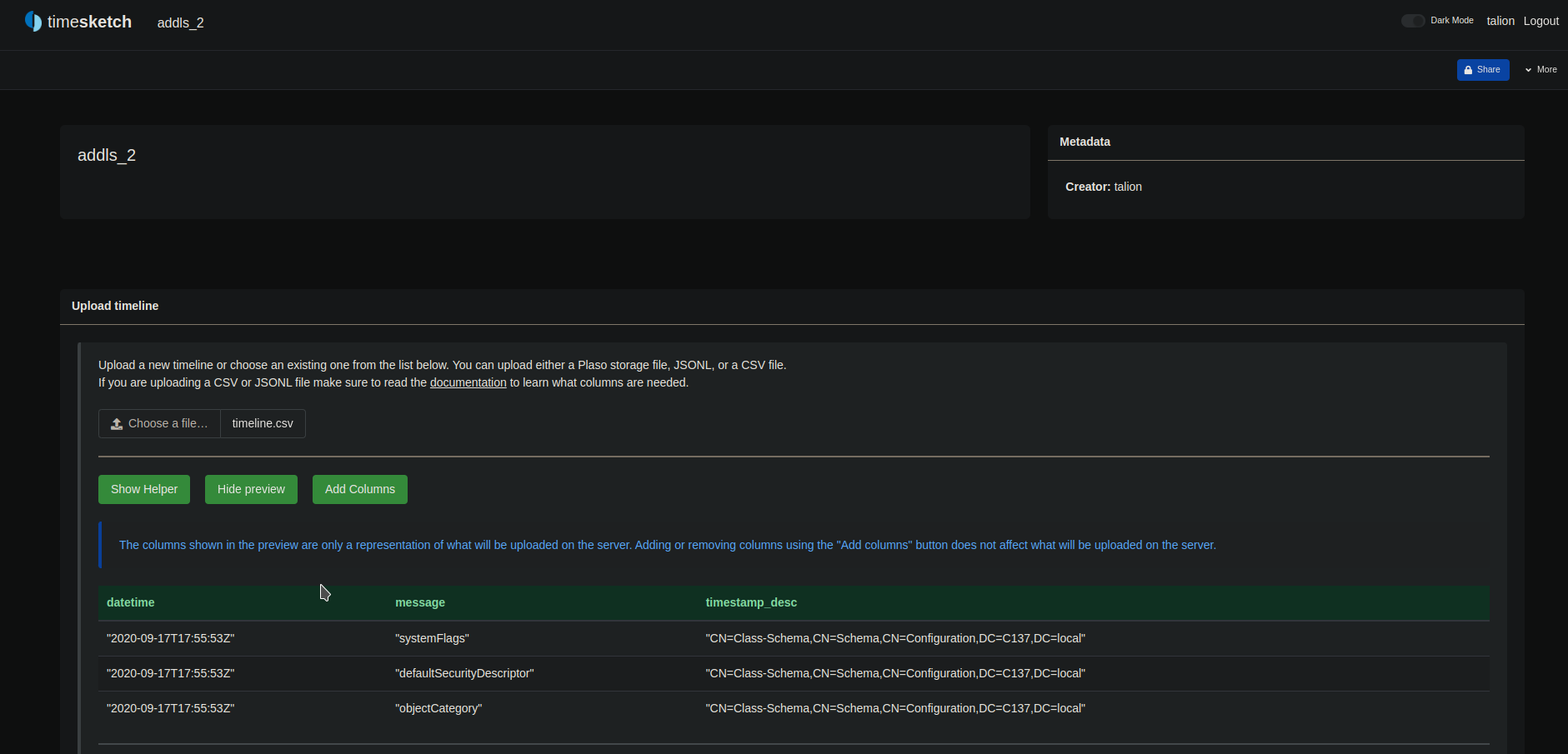
Task: Click the Timesketch logo icon
Action: [33, 22]
